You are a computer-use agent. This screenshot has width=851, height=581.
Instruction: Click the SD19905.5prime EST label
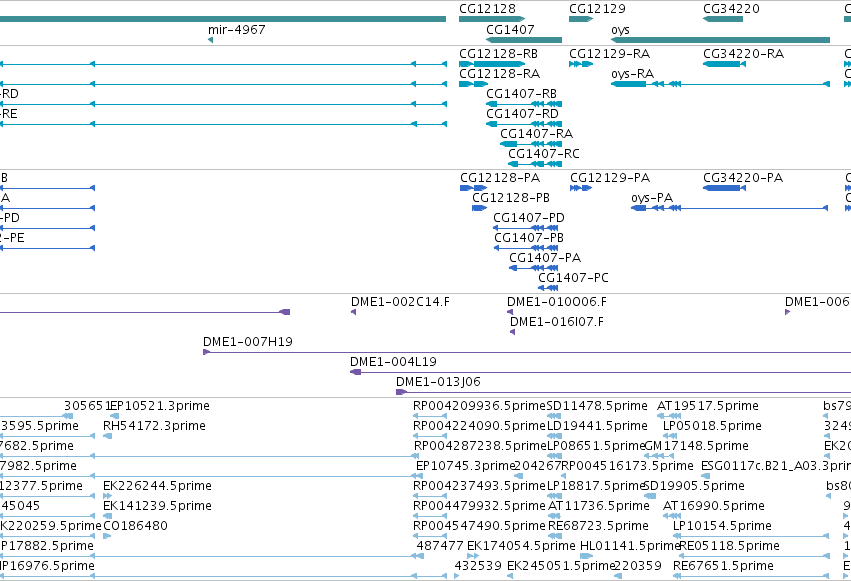click(694, 486)
